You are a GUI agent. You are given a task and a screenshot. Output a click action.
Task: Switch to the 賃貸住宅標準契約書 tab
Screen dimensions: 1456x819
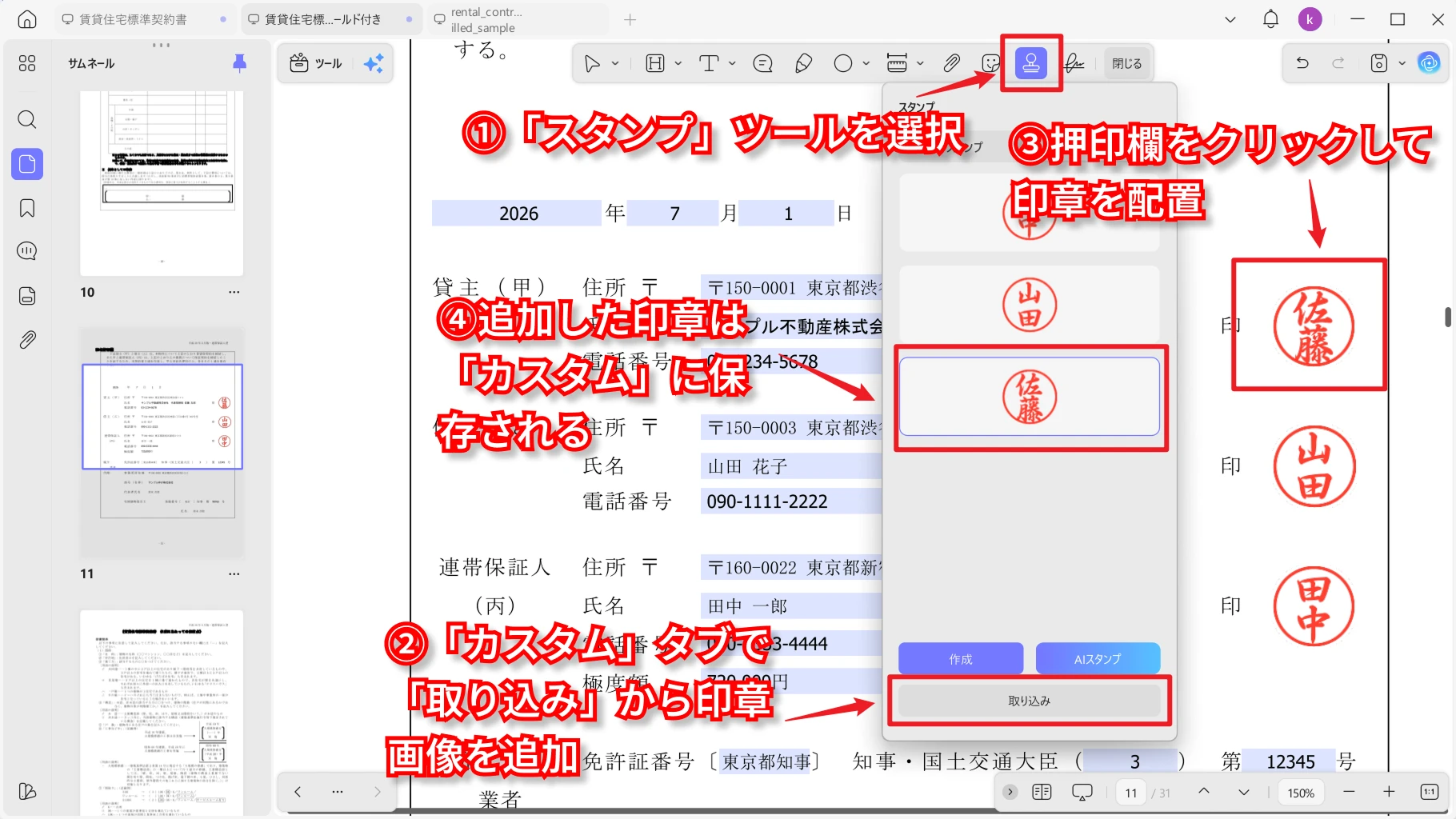[144, 19]
